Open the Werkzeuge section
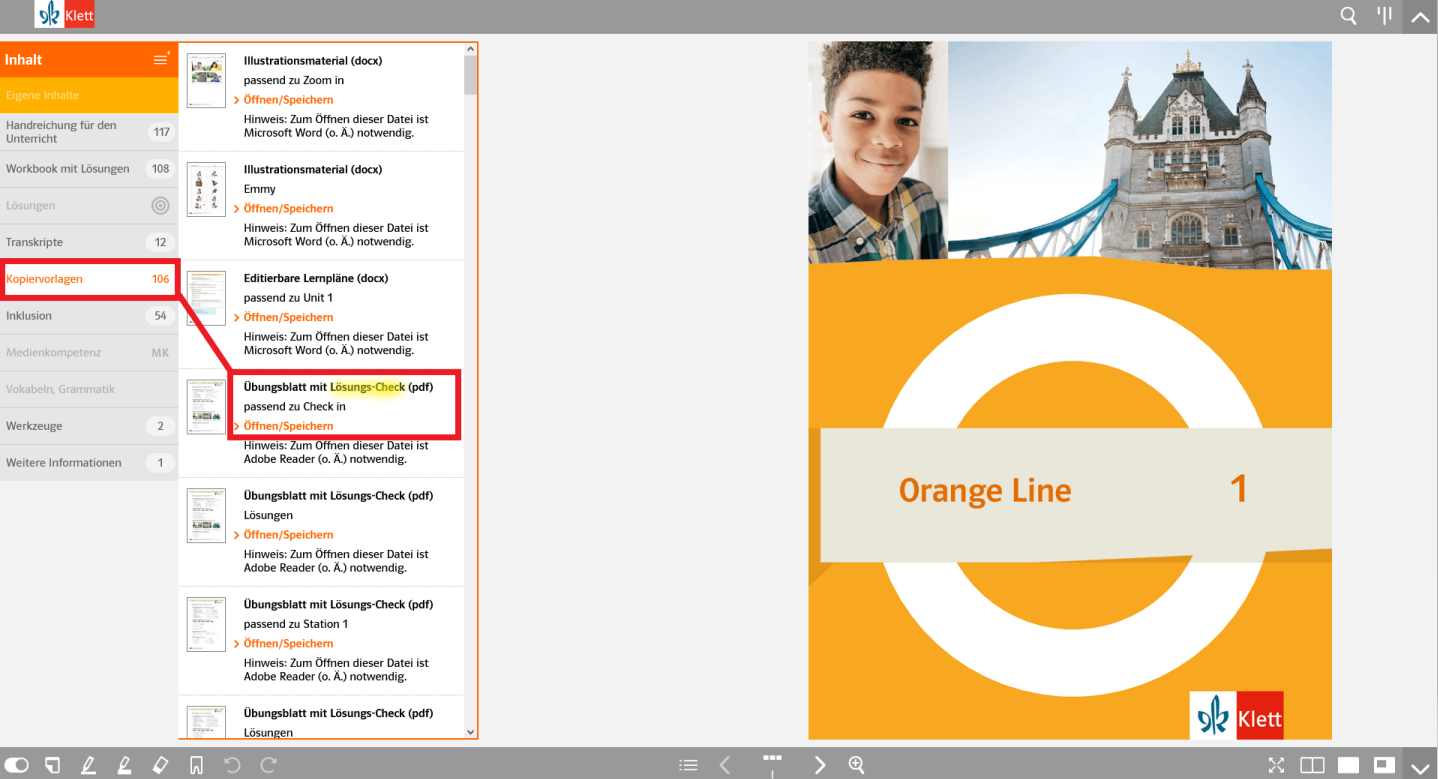This screenshot has height=779, width=1438. [89, 426]
